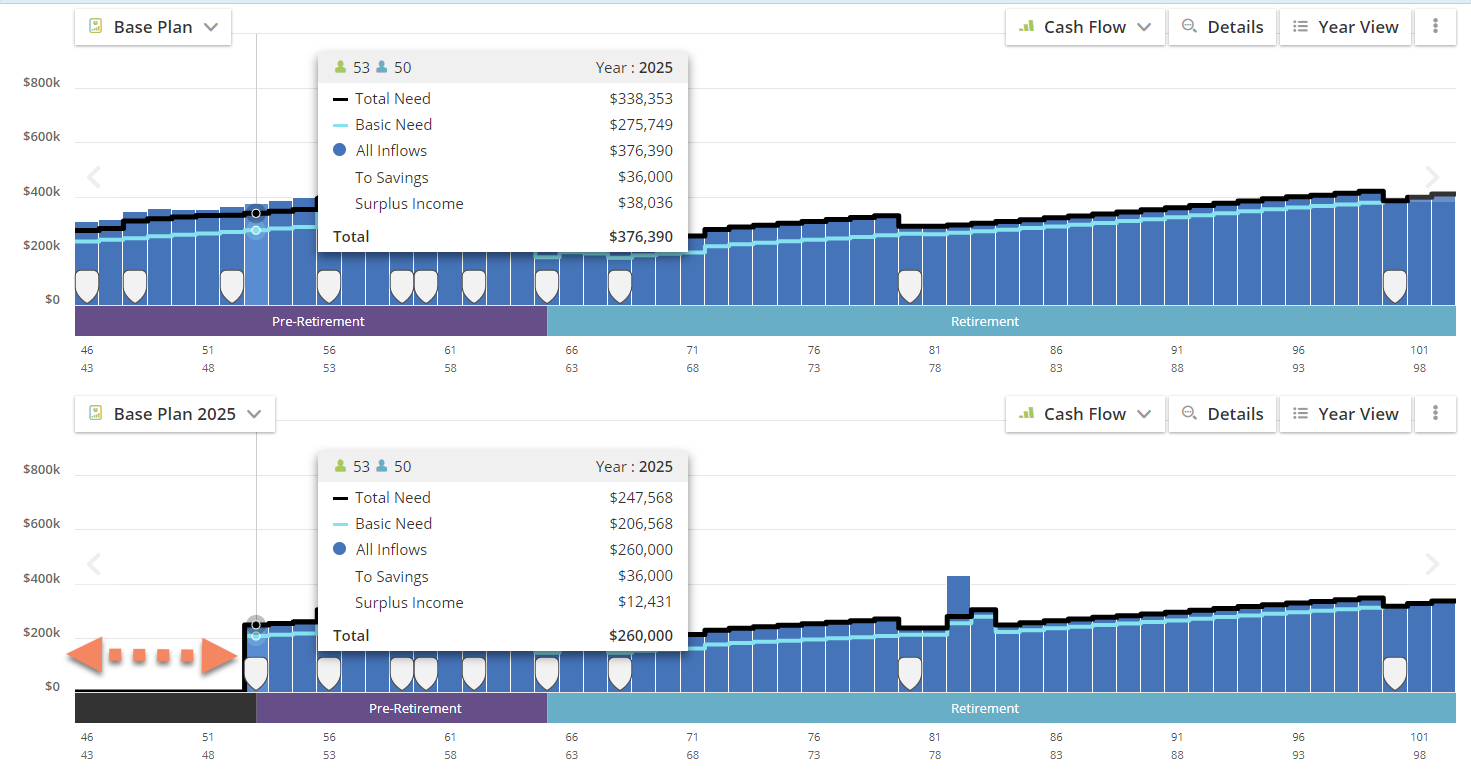This screenshot has width=1471, height=778.
Task: Switch to Year View in upper chart
Action: [1346, 27]
